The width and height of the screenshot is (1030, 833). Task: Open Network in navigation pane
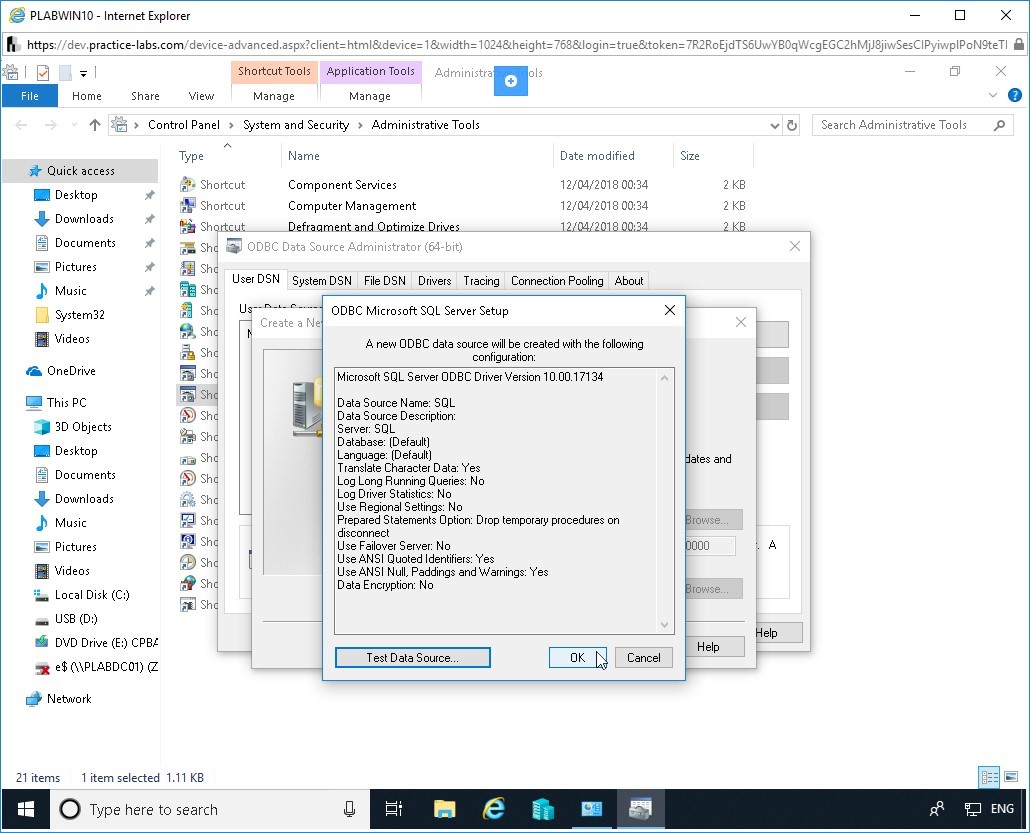[69, 699]
